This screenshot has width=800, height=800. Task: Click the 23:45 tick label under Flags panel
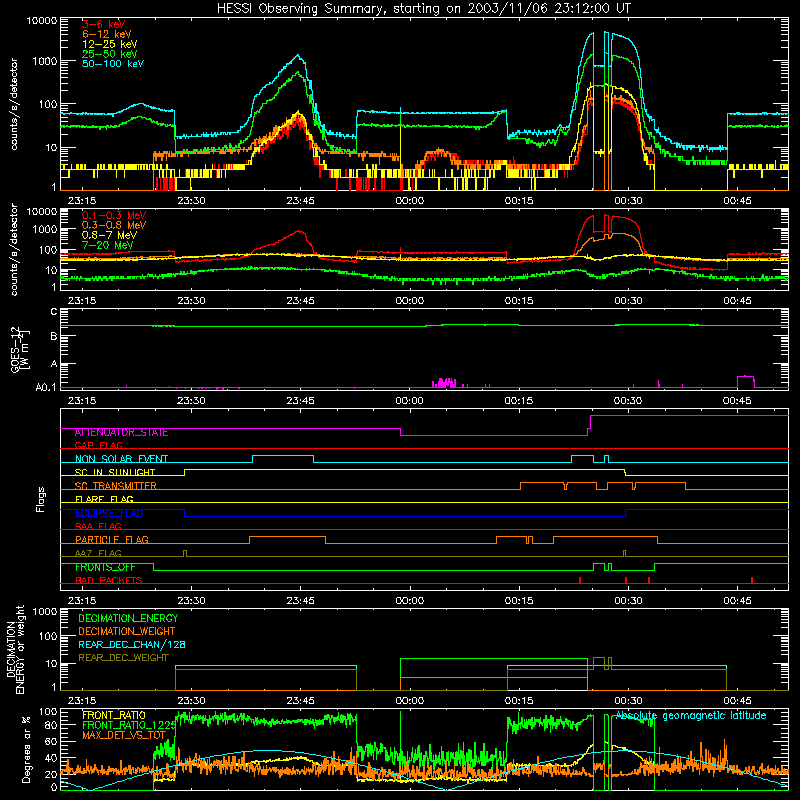pos(301,601)
